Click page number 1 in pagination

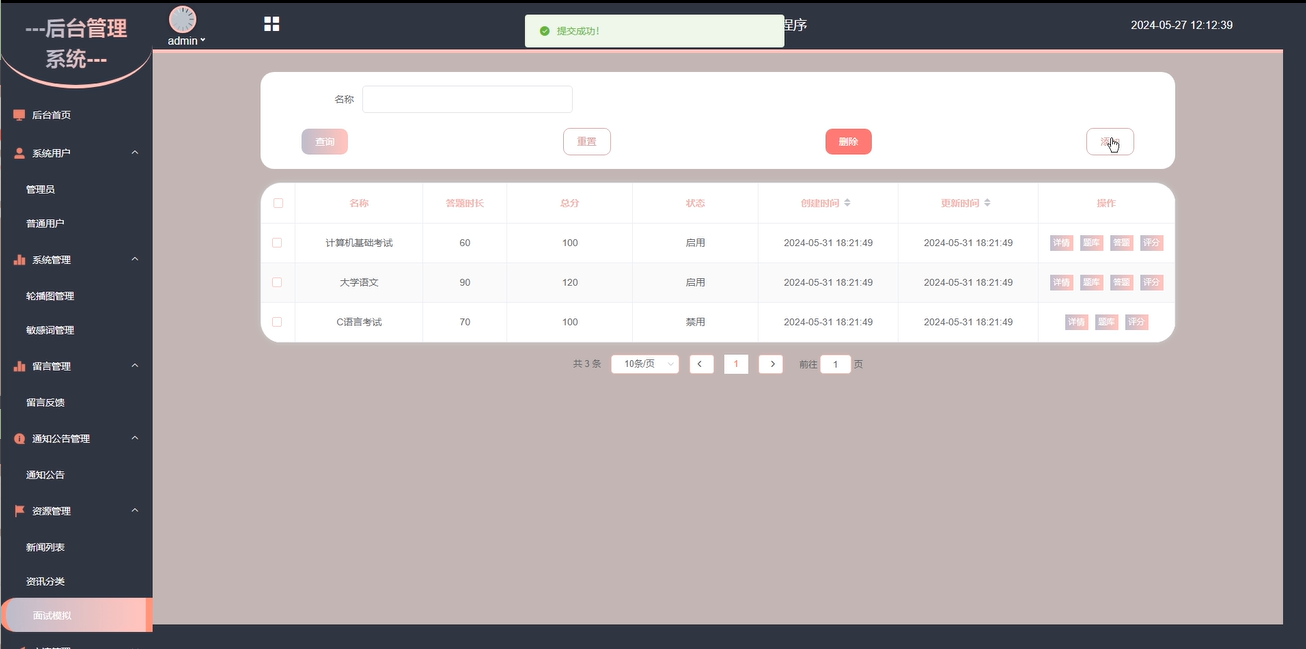[x=736, y=364]
